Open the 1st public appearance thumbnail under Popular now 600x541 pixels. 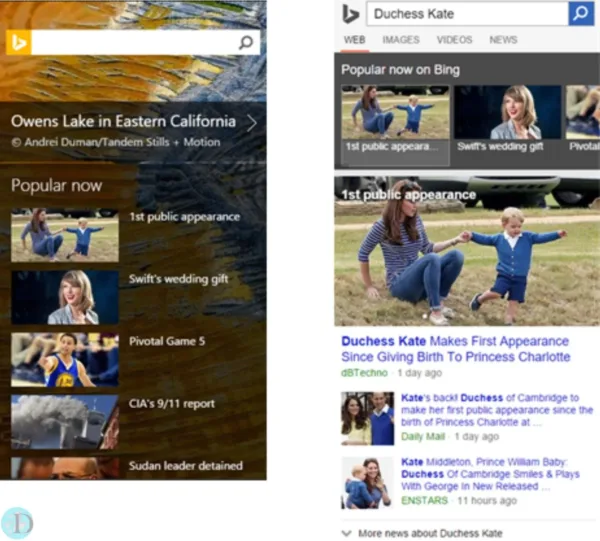point(65,235)
